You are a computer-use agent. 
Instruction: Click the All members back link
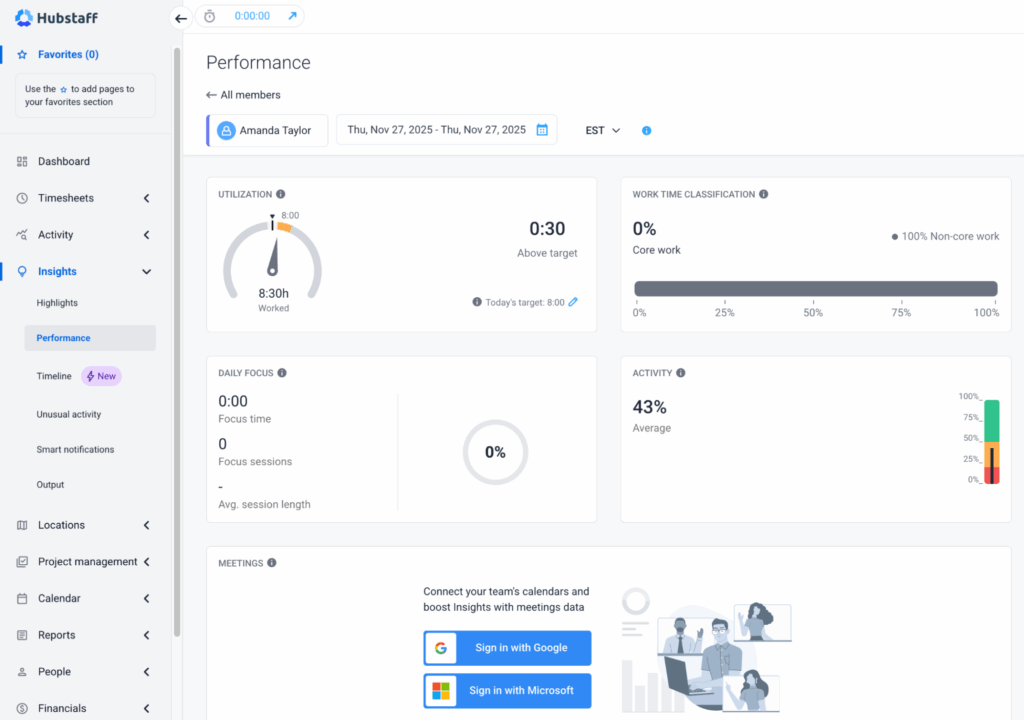point(242,94)
